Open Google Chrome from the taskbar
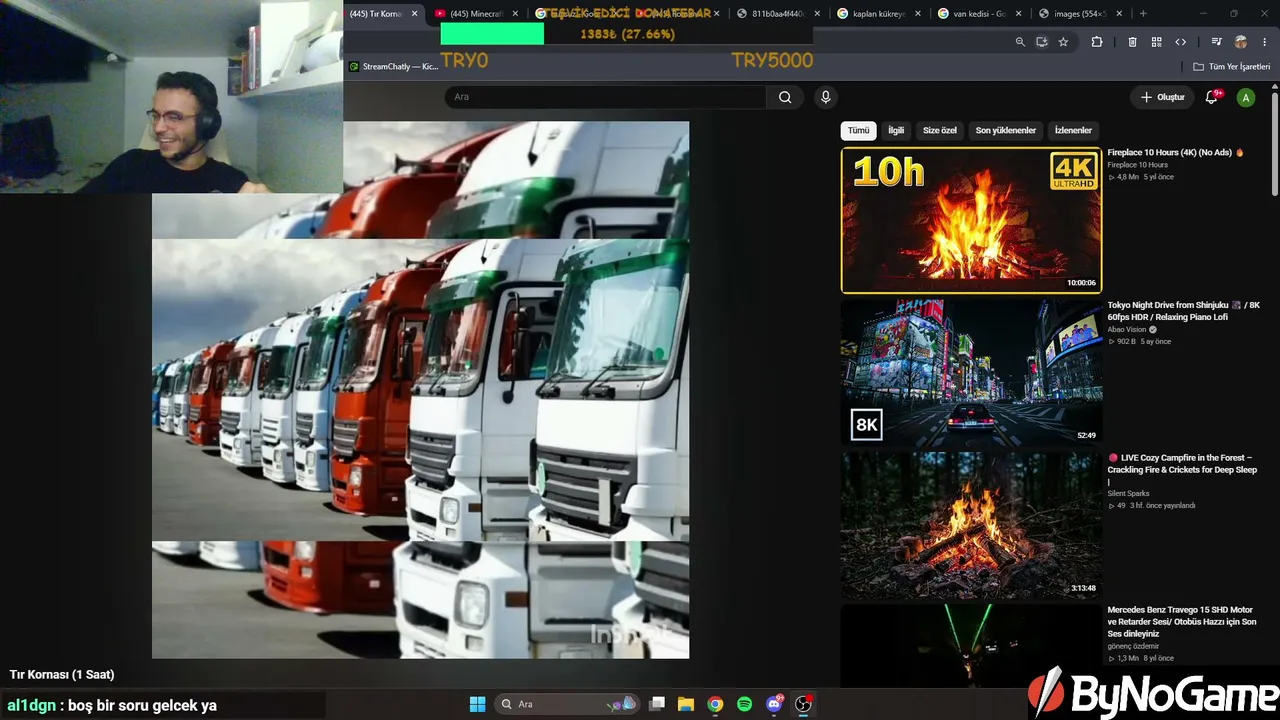The image size is (1280, 720). pyautogui.click(x=715, y=704)
